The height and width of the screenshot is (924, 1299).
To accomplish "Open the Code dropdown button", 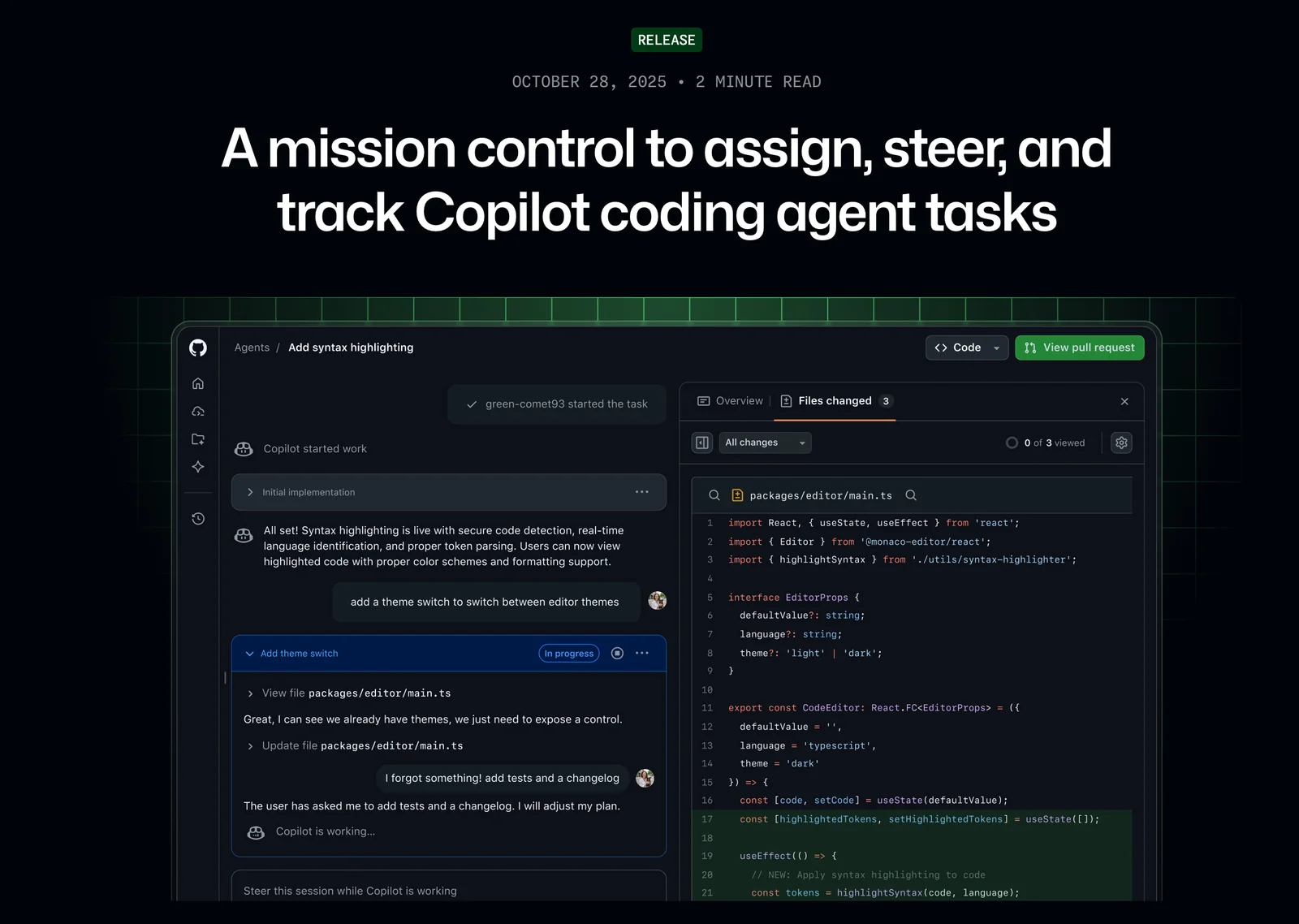I will 966,348.
